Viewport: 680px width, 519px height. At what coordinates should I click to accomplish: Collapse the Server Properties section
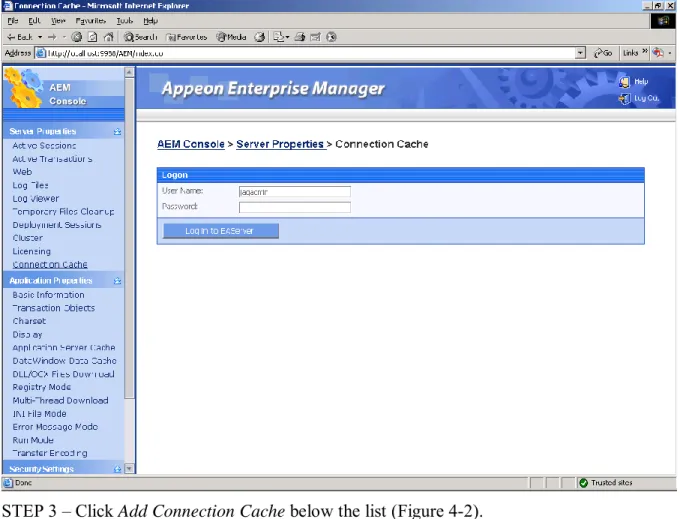(x=118, y=131)
